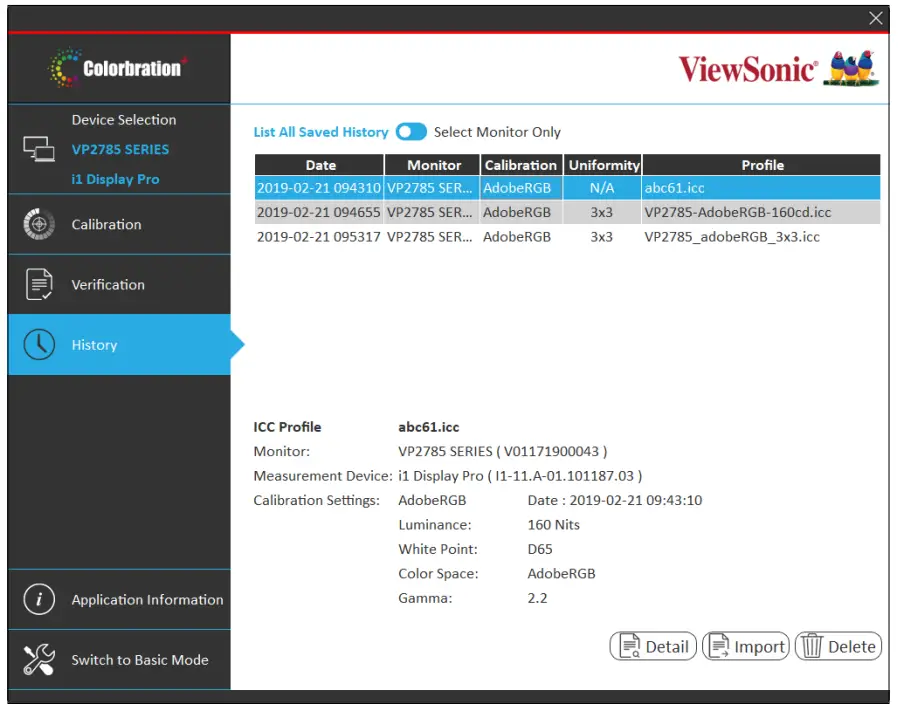Click the monitor serial V01171900043 text
898x711 pixels.
[551, 451]
